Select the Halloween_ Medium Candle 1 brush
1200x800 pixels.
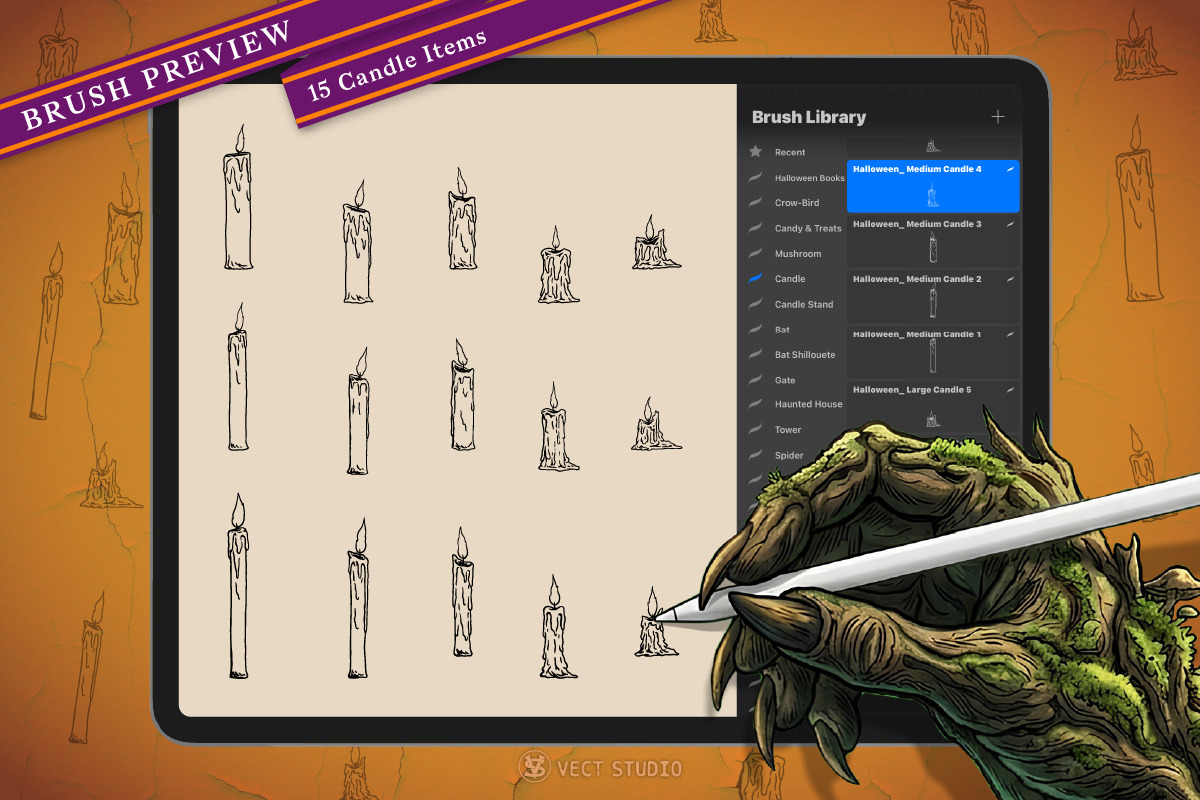(x=933, y=351)
